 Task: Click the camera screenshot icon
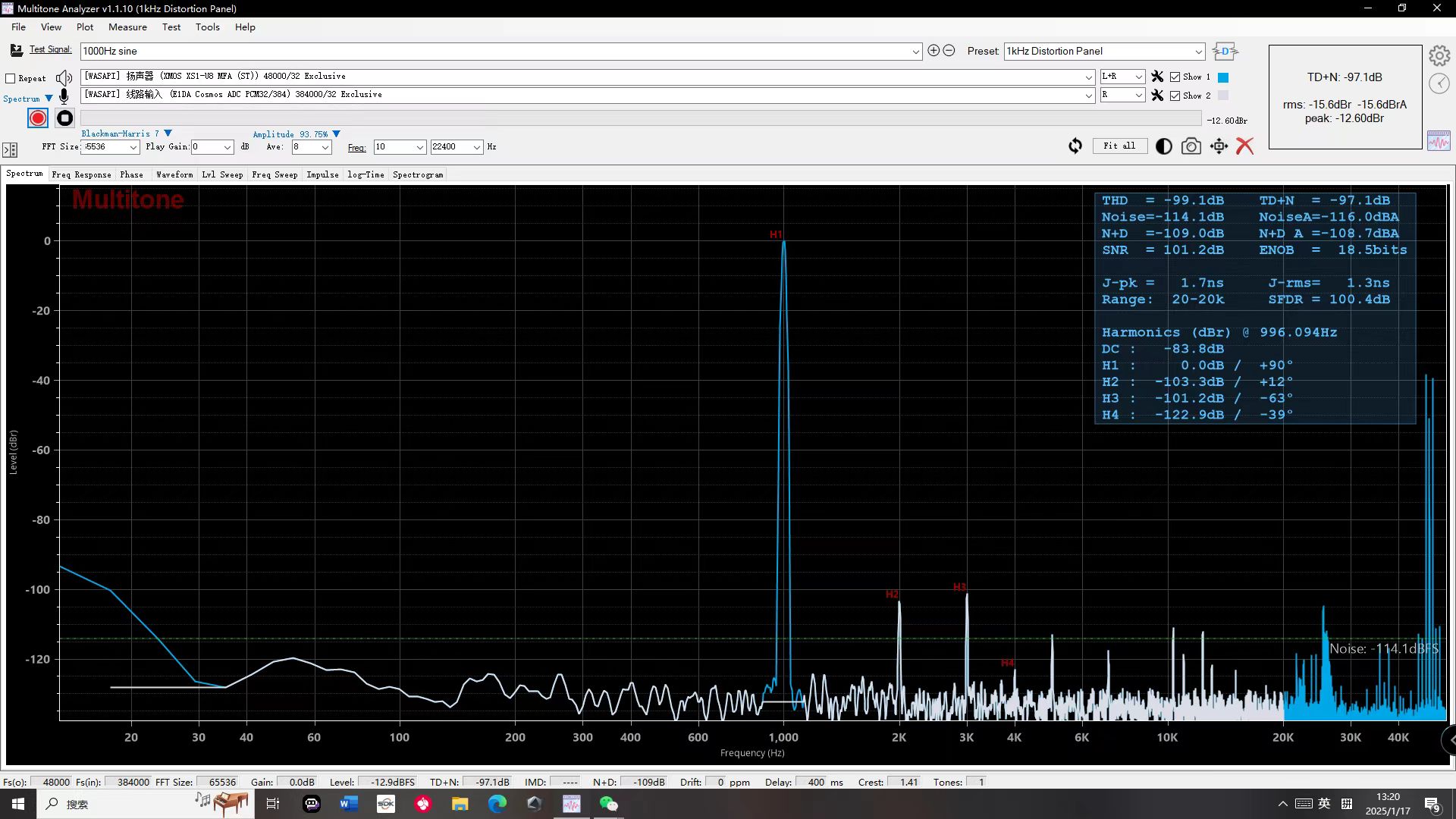click(1191, 146)
